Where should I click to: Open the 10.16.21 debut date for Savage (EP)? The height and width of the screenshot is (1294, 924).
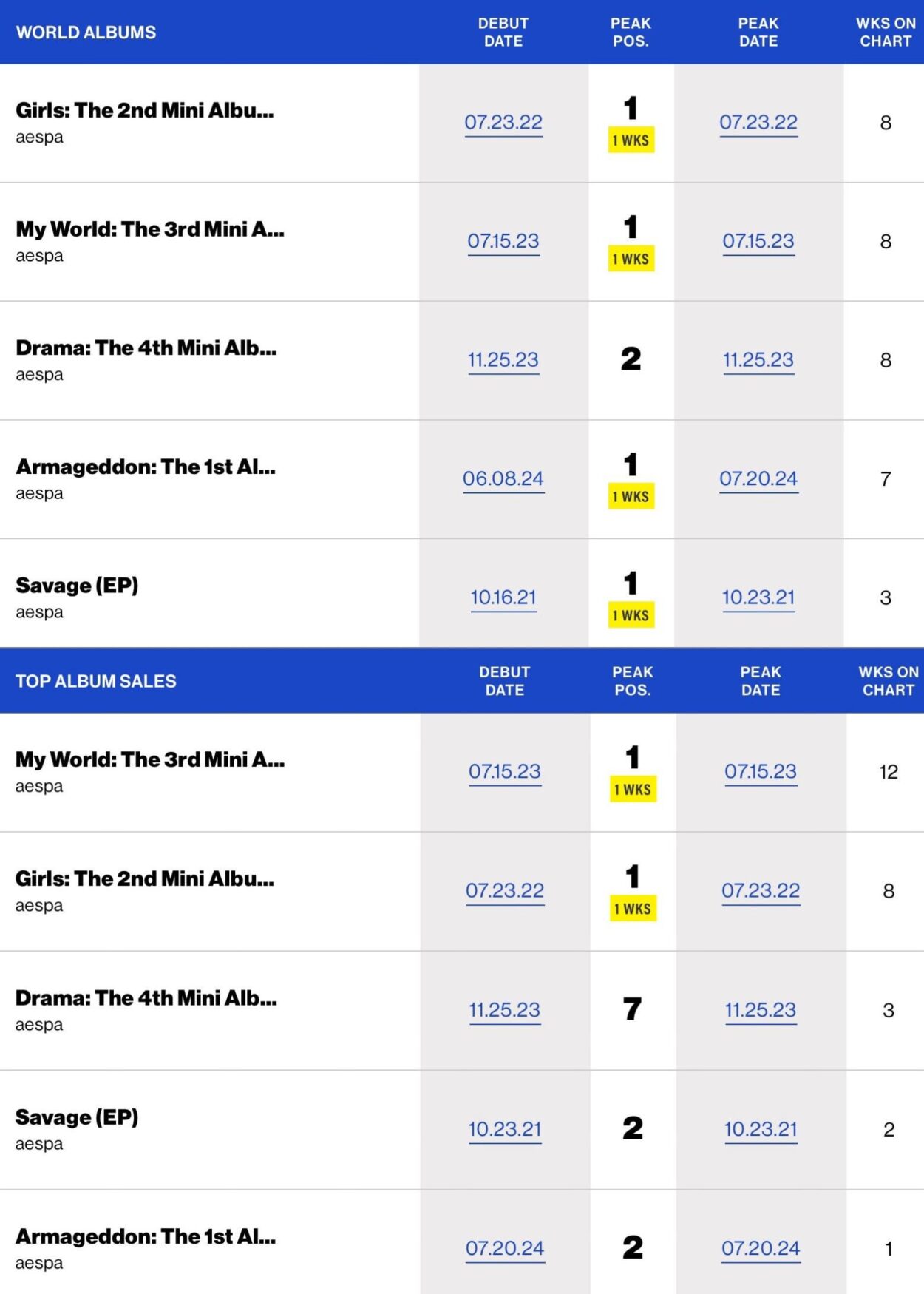pos(503,597)
